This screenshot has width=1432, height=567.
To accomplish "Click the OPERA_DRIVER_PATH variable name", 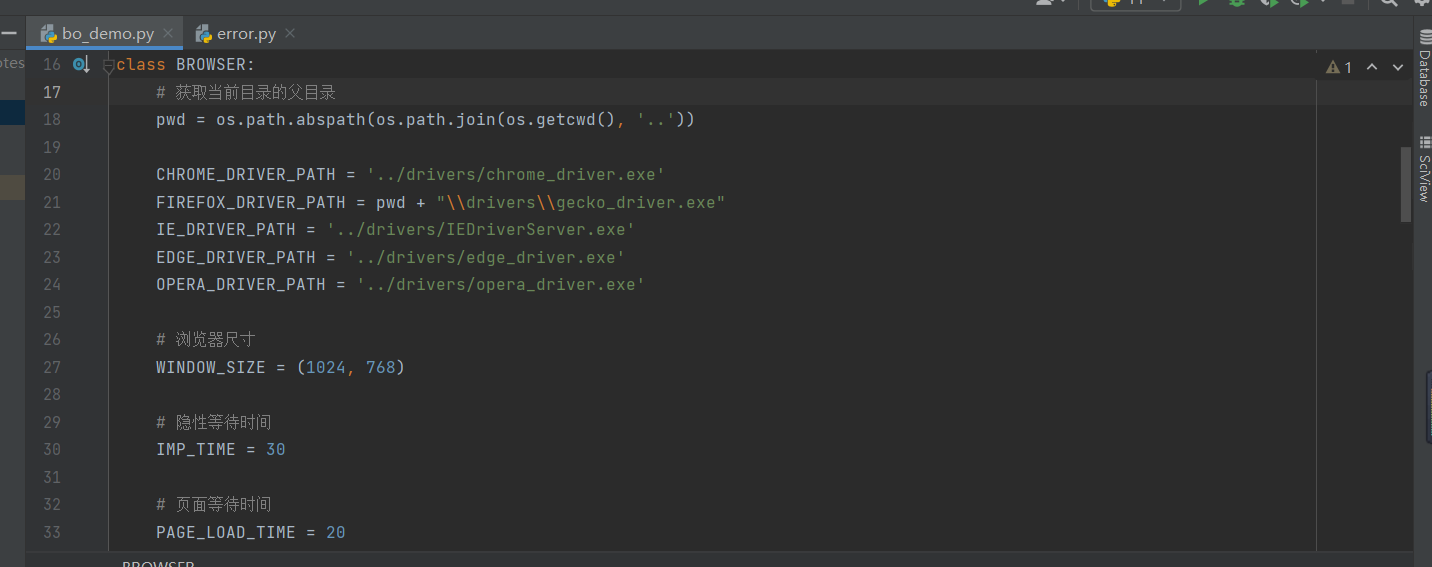I will pos(241,285).
